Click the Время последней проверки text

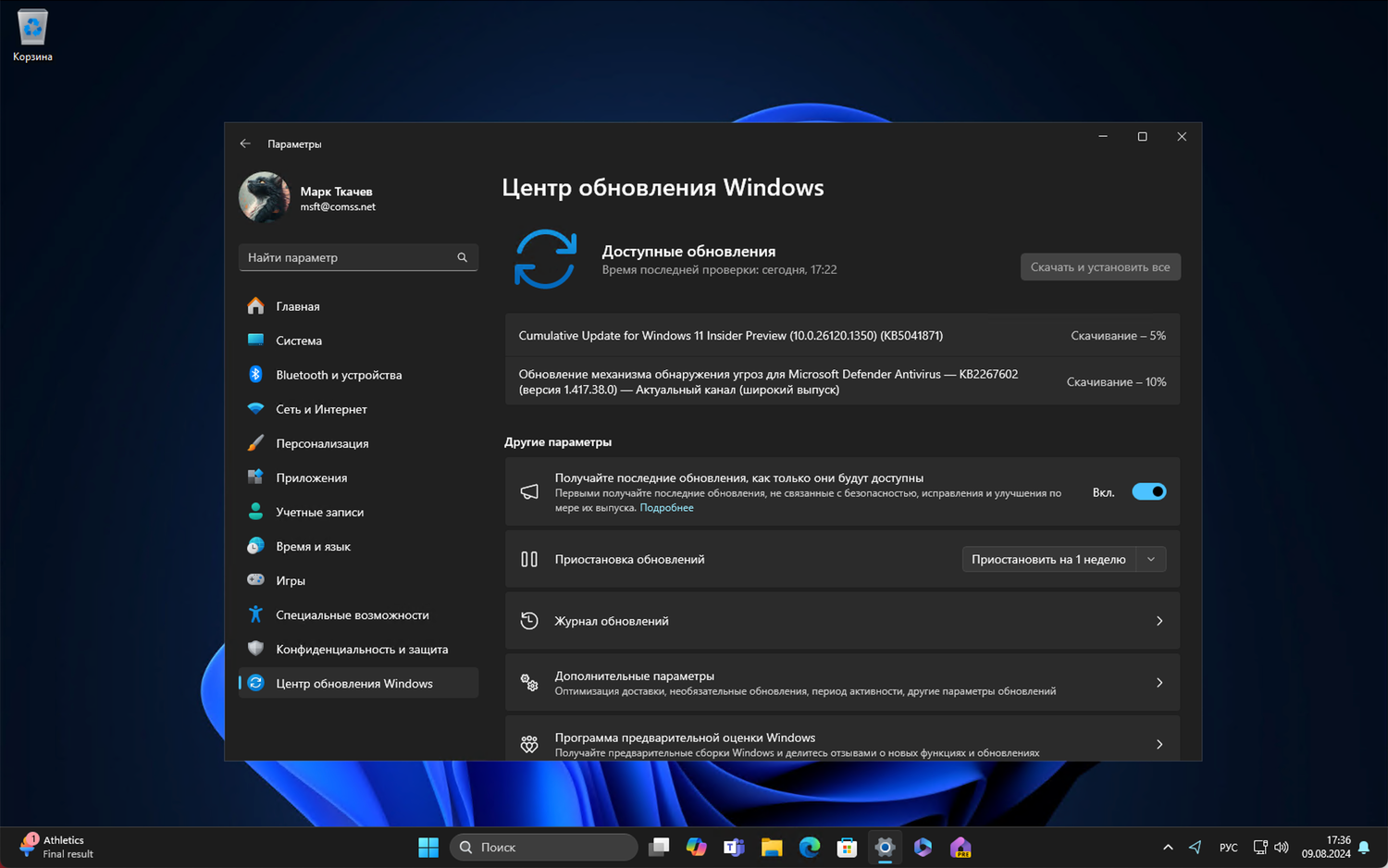(x=719, y=270)
